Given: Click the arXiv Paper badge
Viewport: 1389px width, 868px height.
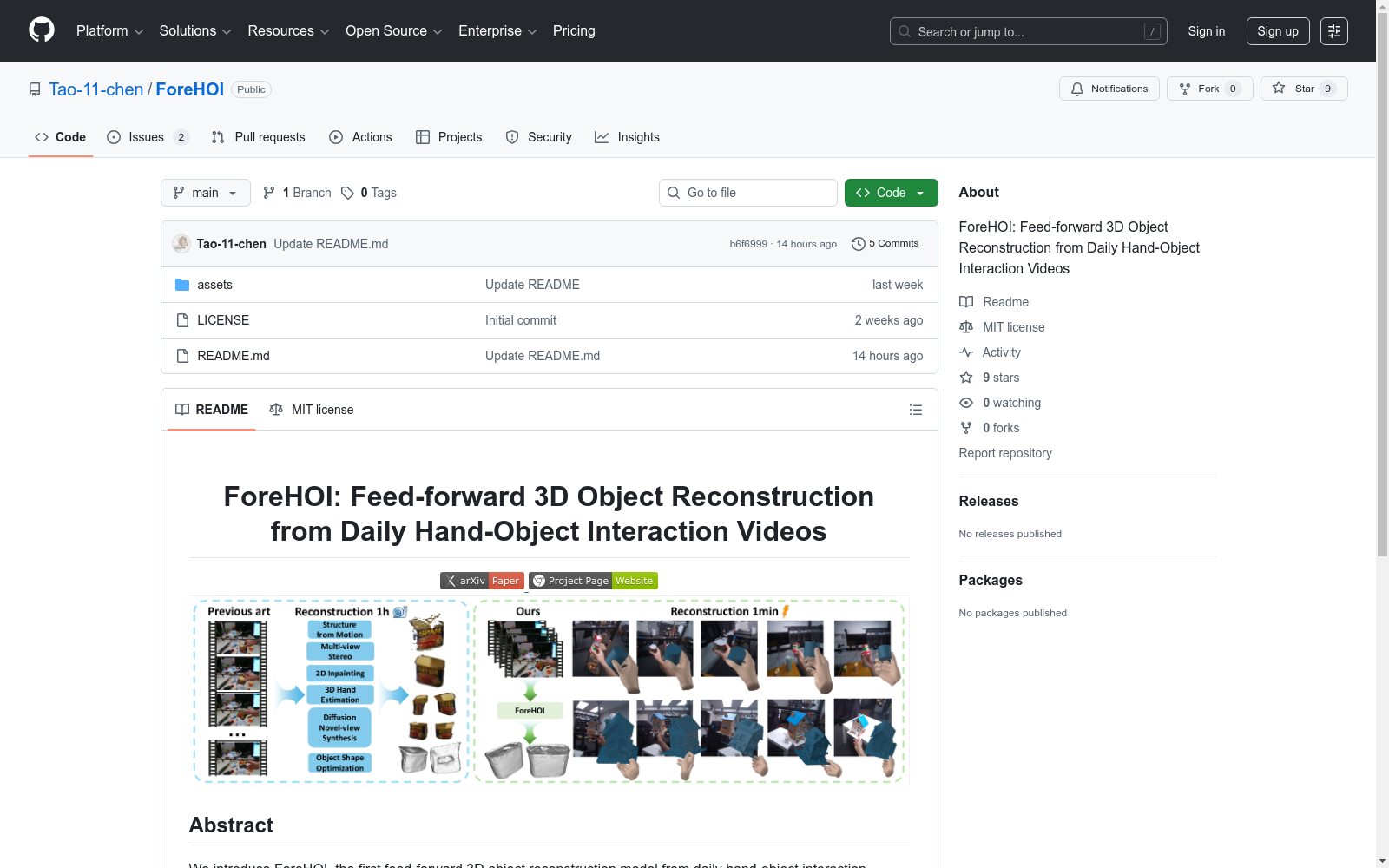Looking at the screenshot, I should click(x=482, y=581).
